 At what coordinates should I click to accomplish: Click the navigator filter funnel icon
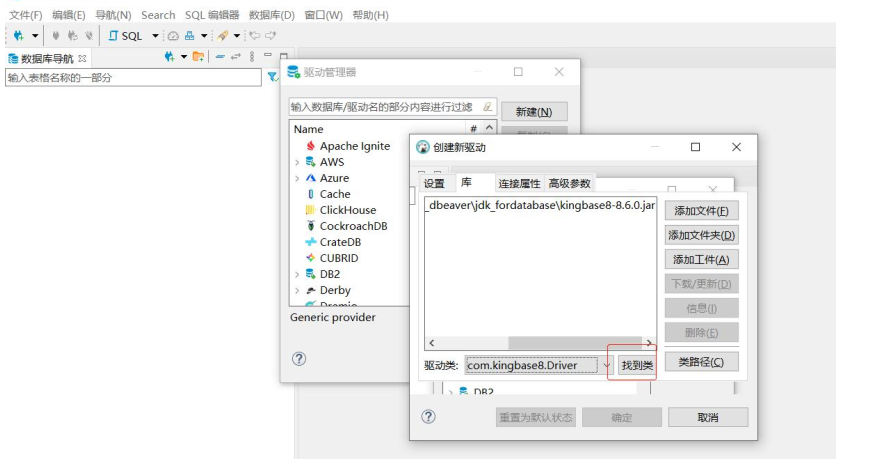point(272,77)
